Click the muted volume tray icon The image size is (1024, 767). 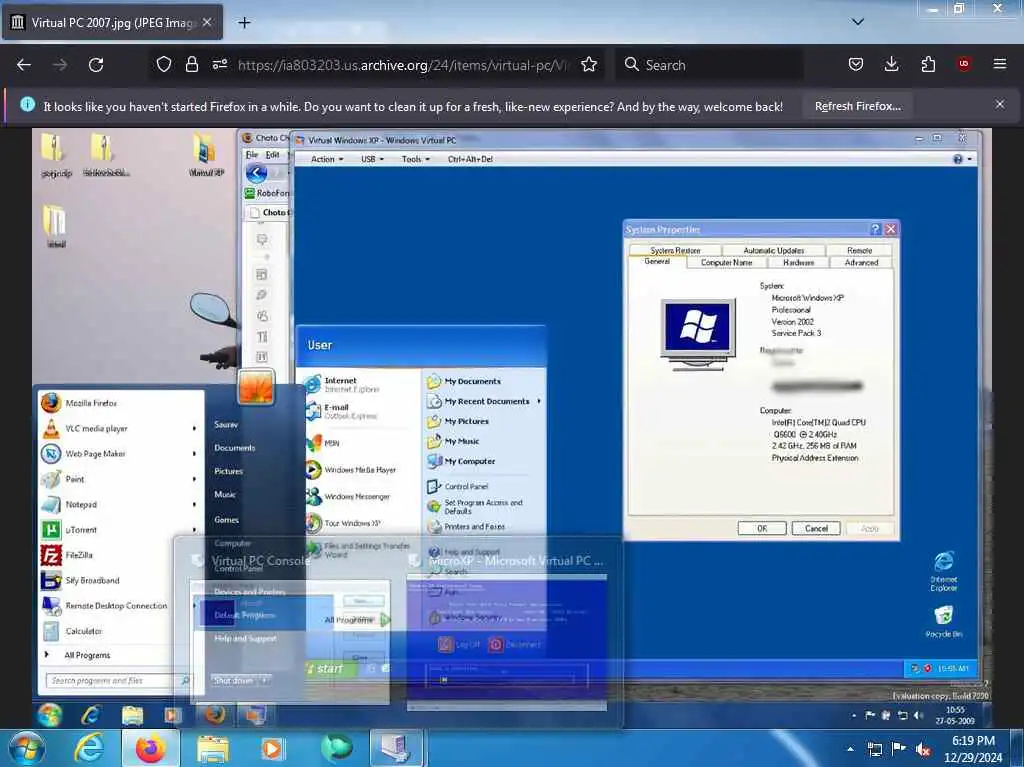pyautogui.click(x=923, y=749)
